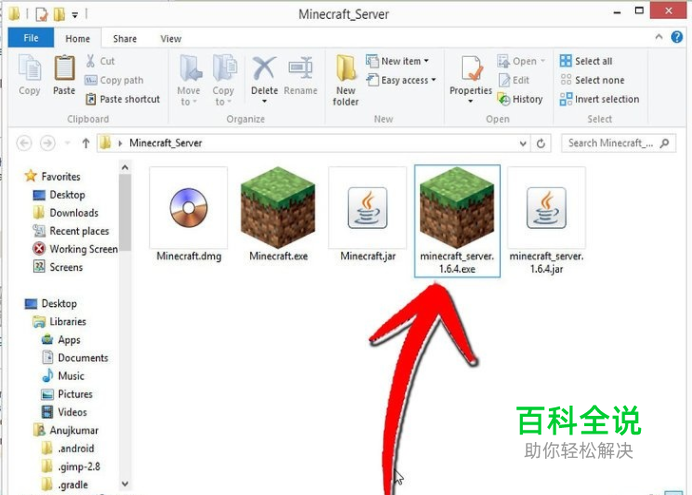This screenshot has height=495, width=692.
Task: Select the Minecraft.exe file
Action: coord(278,214)
